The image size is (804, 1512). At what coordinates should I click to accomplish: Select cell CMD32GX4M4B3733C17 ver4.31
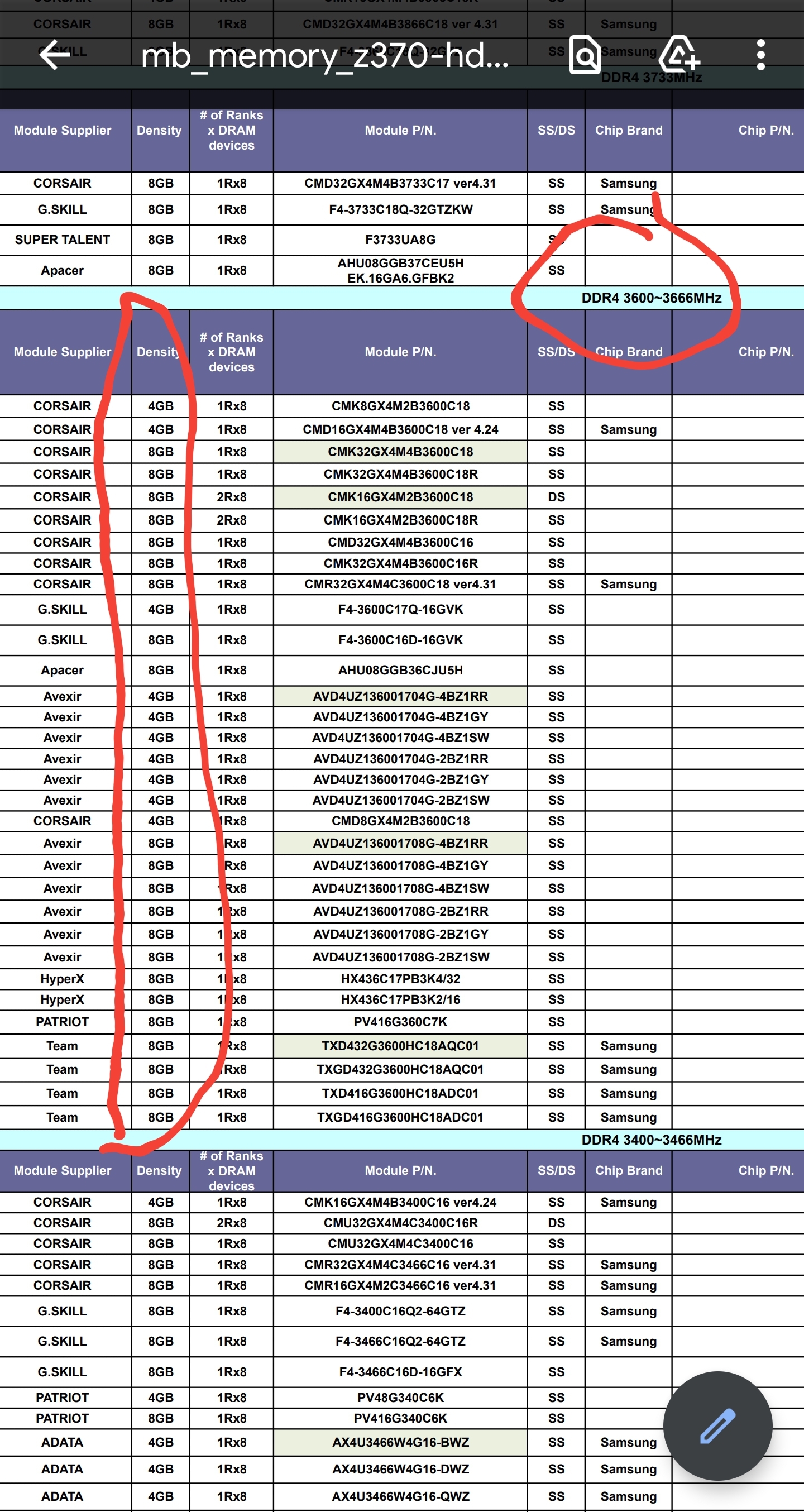(x=400, y=183)
